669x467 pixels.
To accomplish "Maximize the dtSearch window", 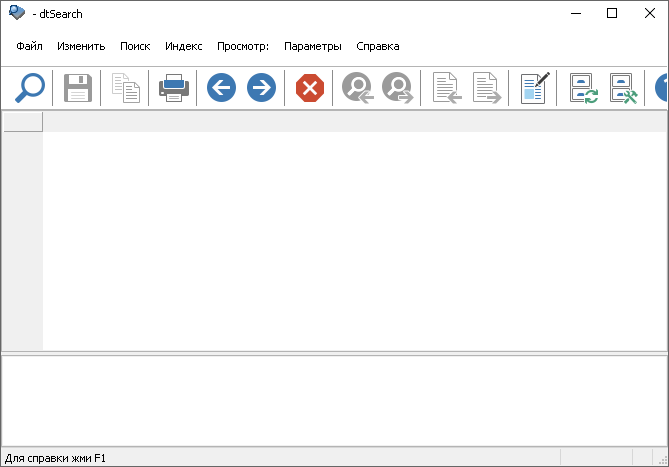I will pyautogui.click(x=612, y=13).
